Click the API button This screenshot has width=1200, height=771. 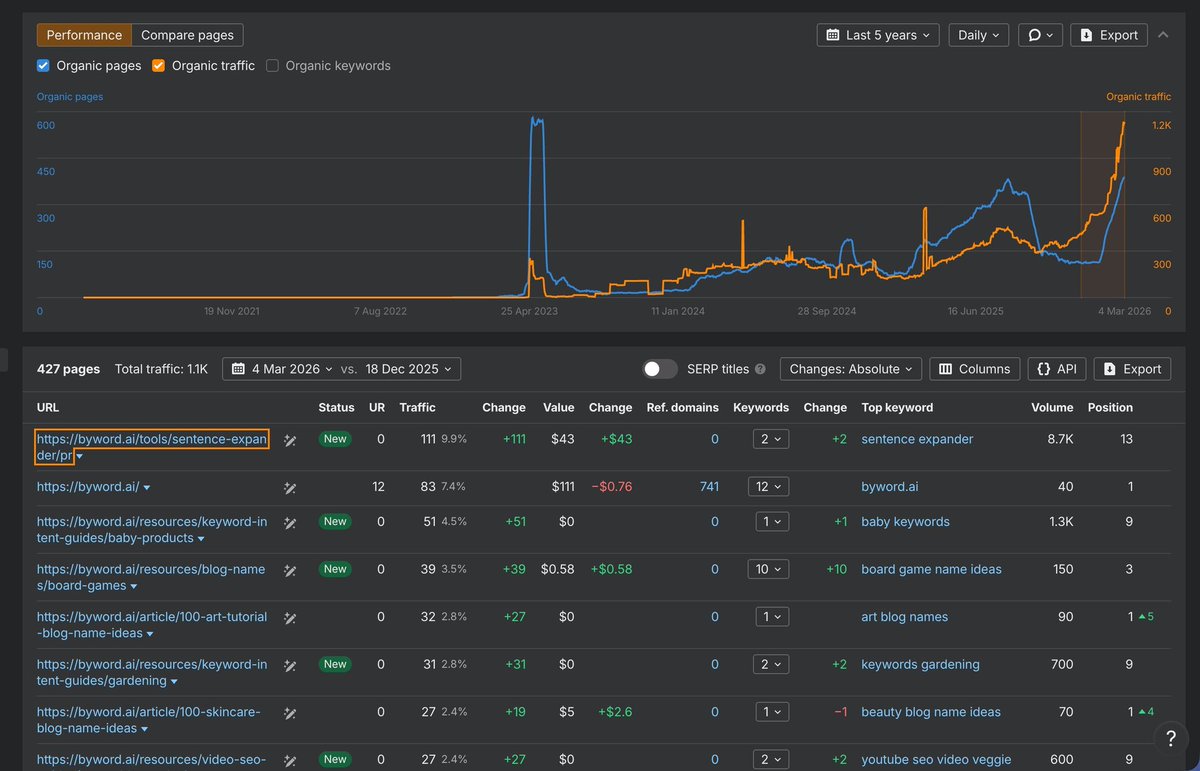tap(1057, 369)
